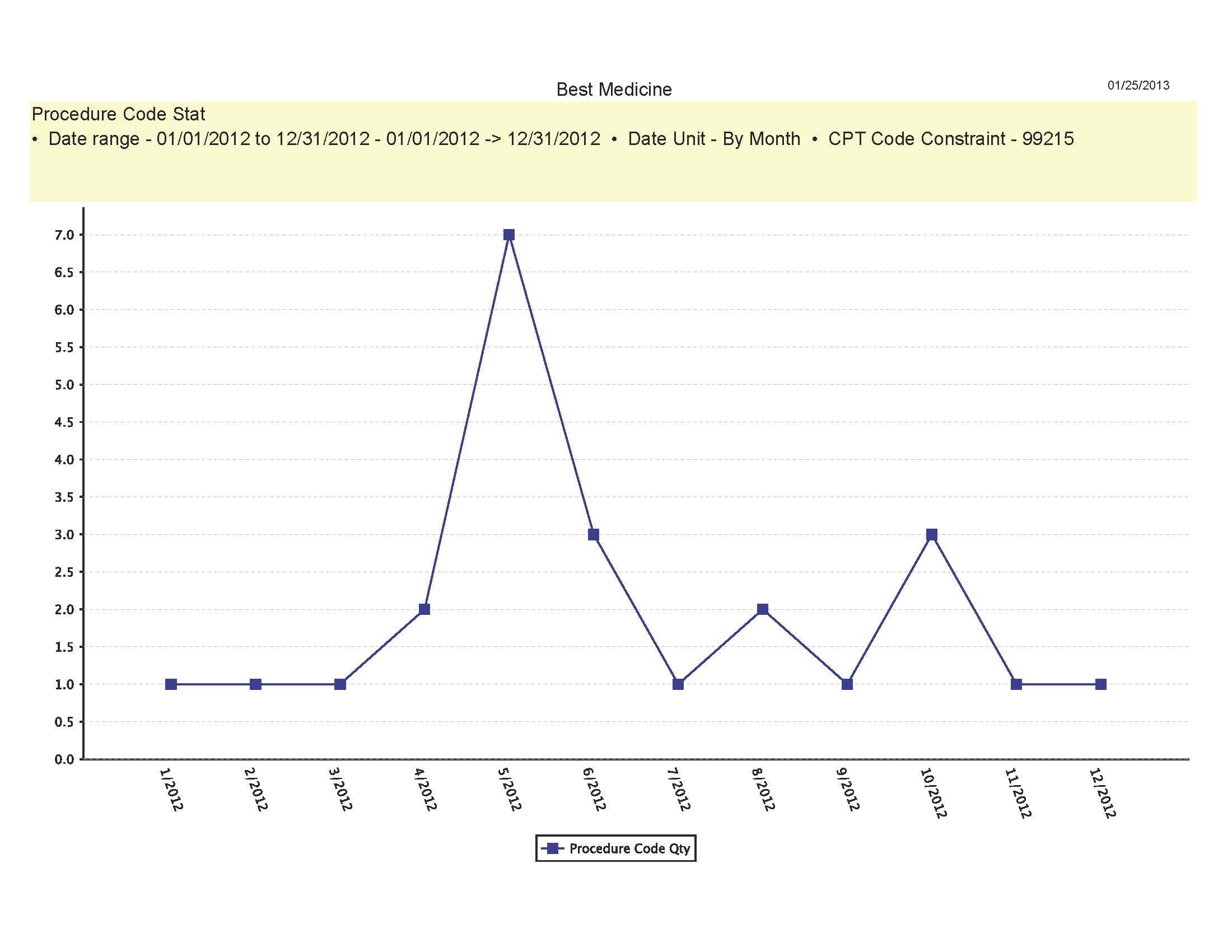1232x952 pixels.
Task: Select the 3/2012 data point marker
Action: pyautogui.click(x=340, y=684)
